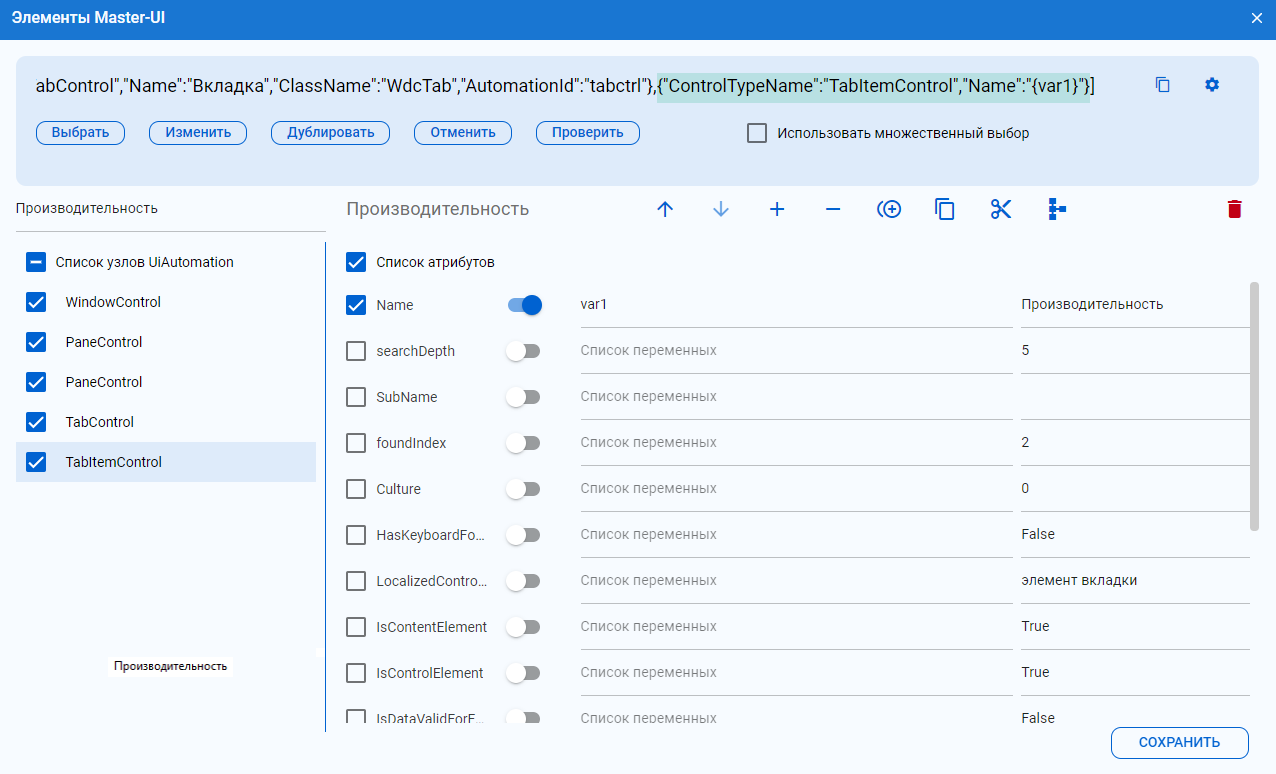Click the cut scissors icon

(x=1001, y=209)
